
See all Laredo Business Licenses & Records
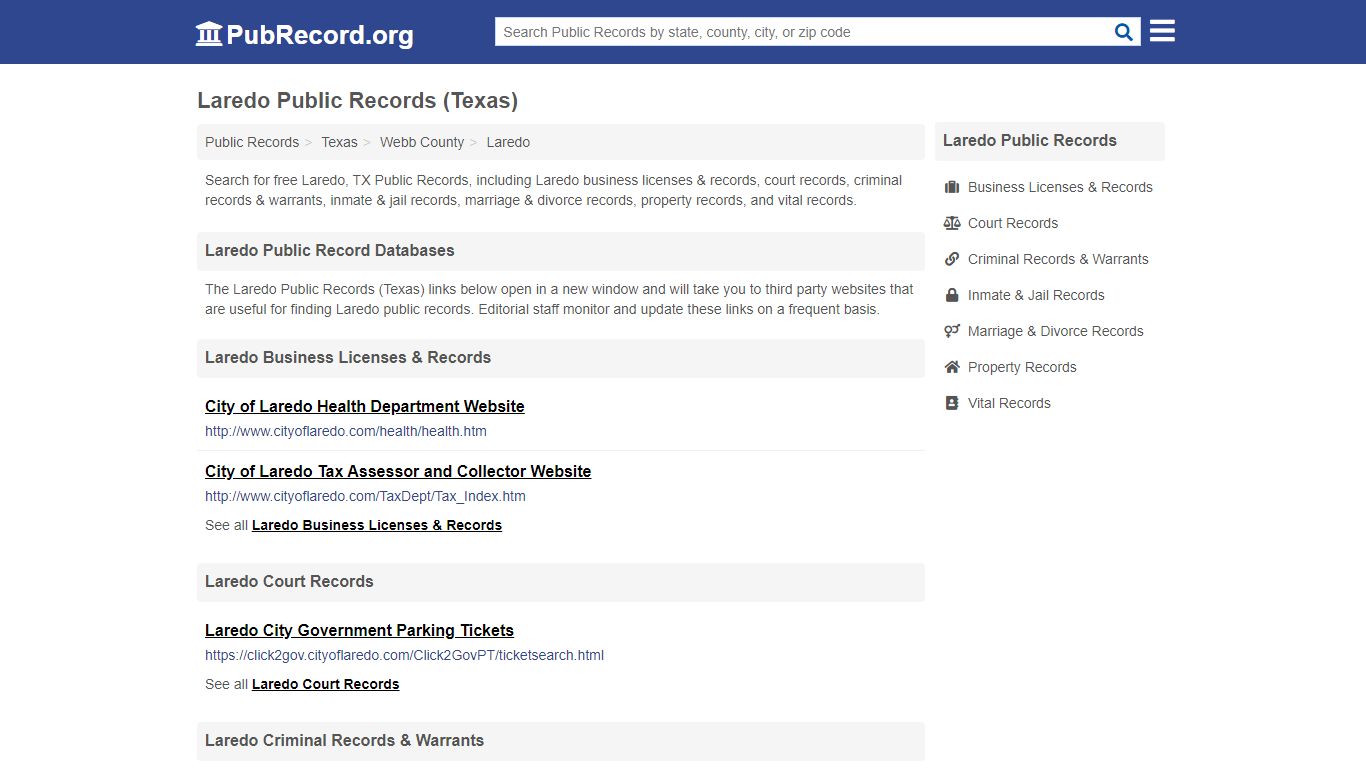pos(377,525)
